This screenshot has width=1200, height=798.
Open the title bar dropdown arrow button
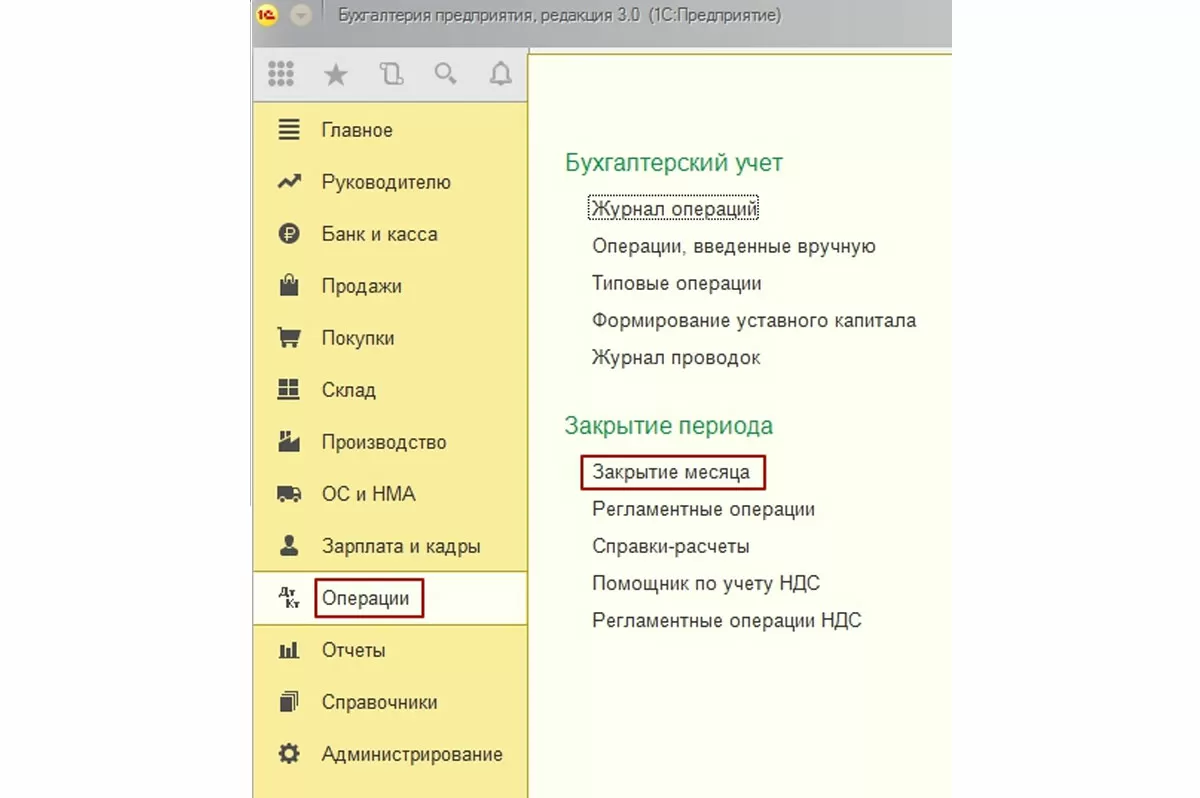click(x=300, y=15)
